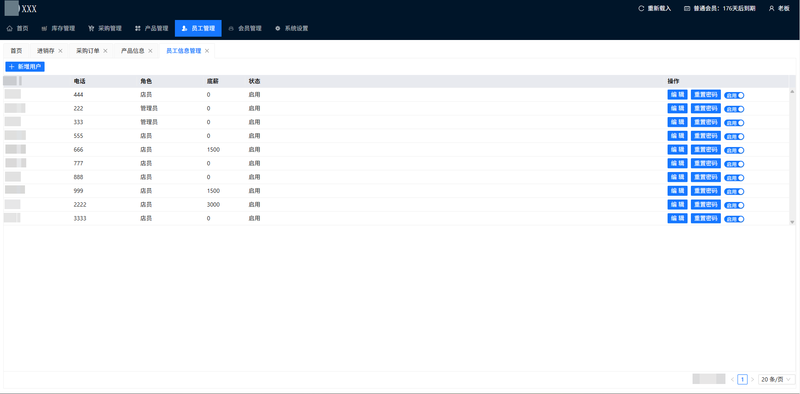Click 重置密码 for phone 555 row

706,136
